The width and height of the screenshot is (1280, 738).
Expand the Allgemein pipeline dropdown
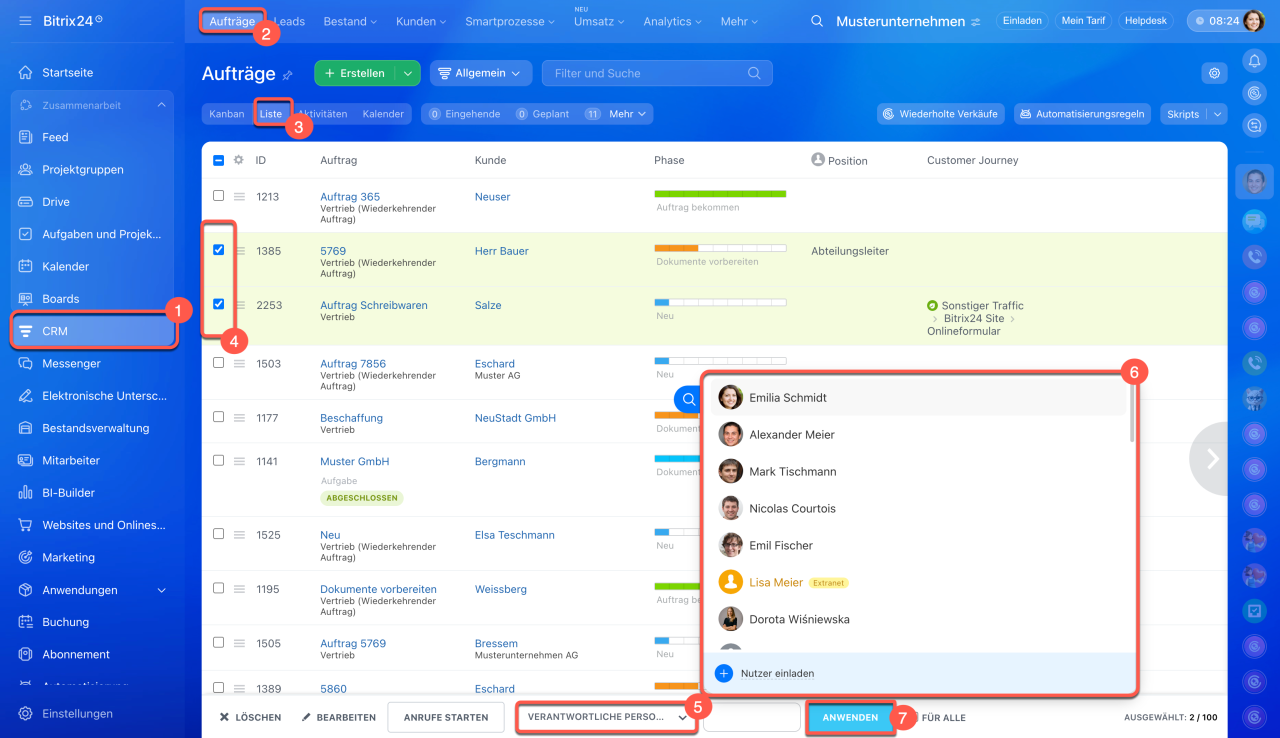pos(481,73)
